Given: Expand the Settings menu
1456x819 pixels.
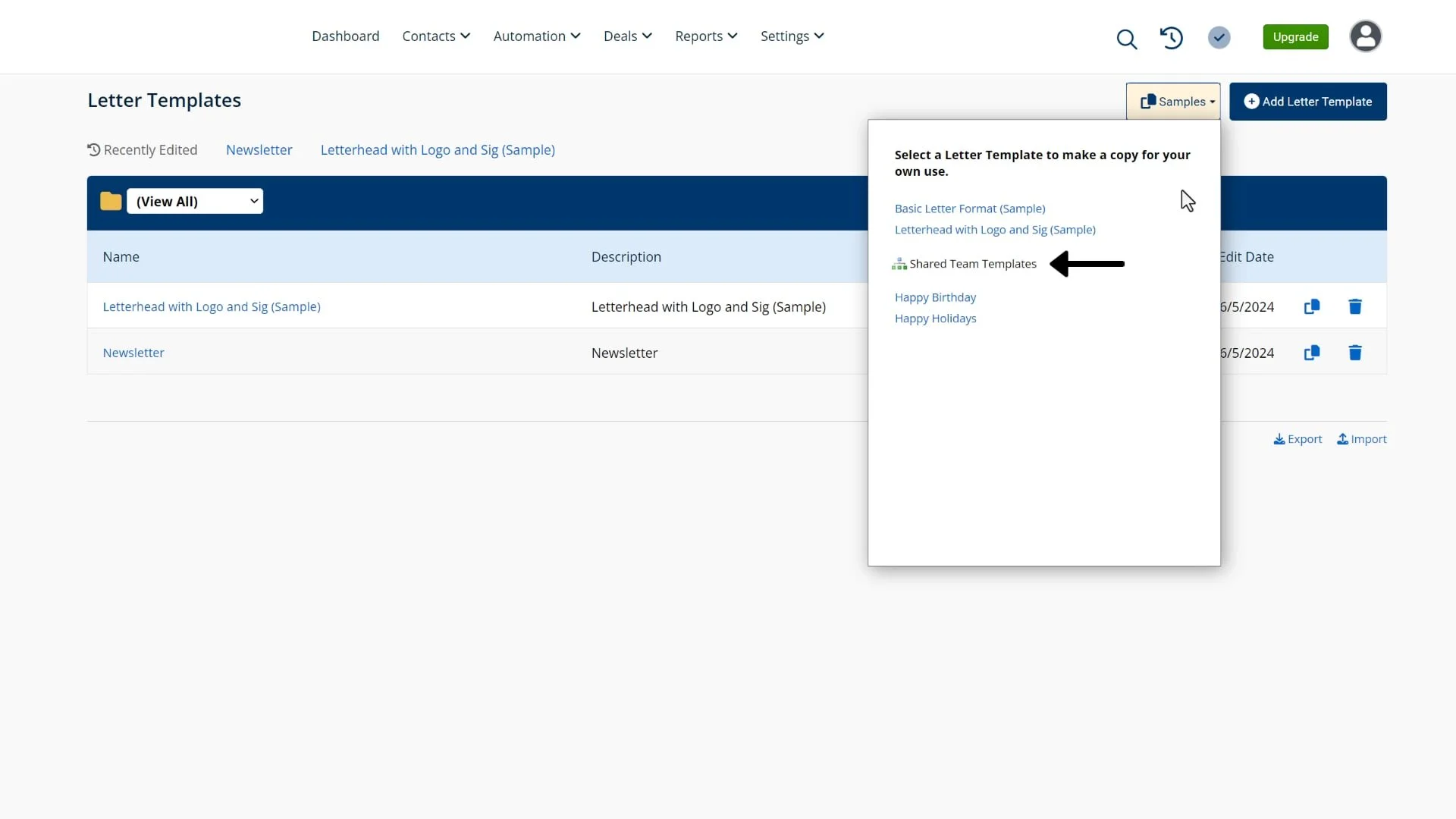Looking at the screenshot, I should coord(792,36).
